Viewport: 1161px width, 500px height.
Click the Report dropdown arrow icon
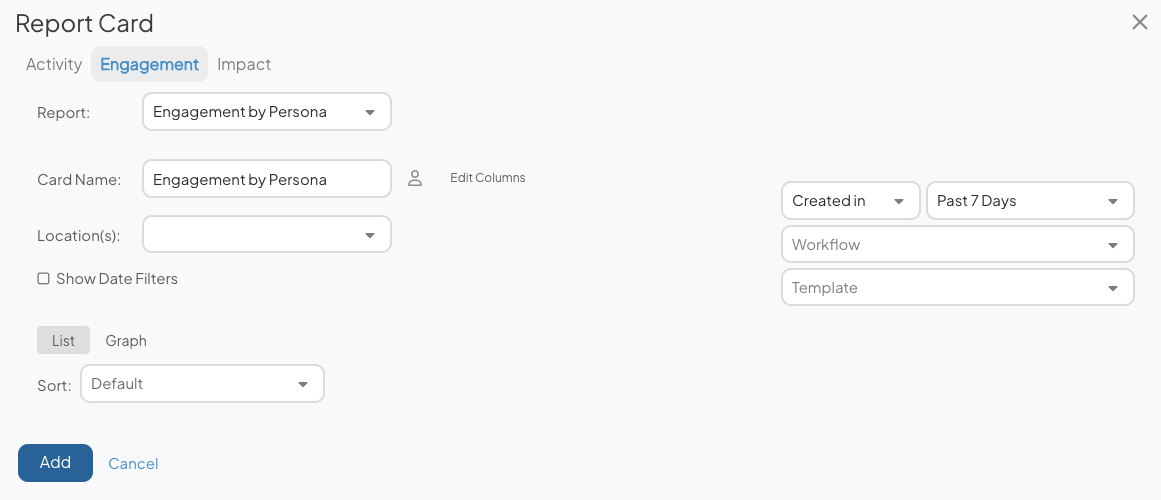[x=370, y=113]
